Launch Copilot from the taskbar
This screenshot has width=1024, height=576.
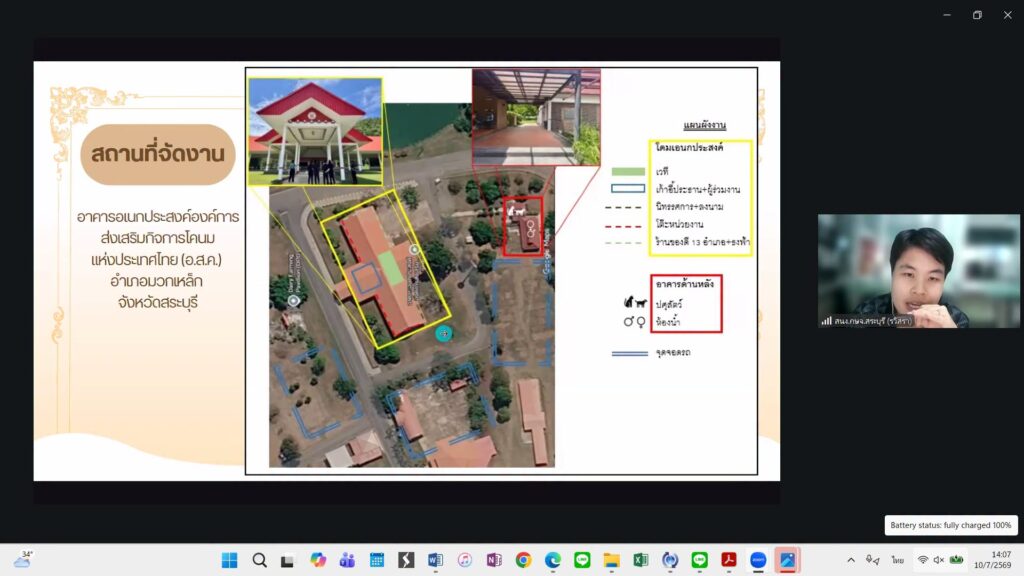tap(318, 560)
